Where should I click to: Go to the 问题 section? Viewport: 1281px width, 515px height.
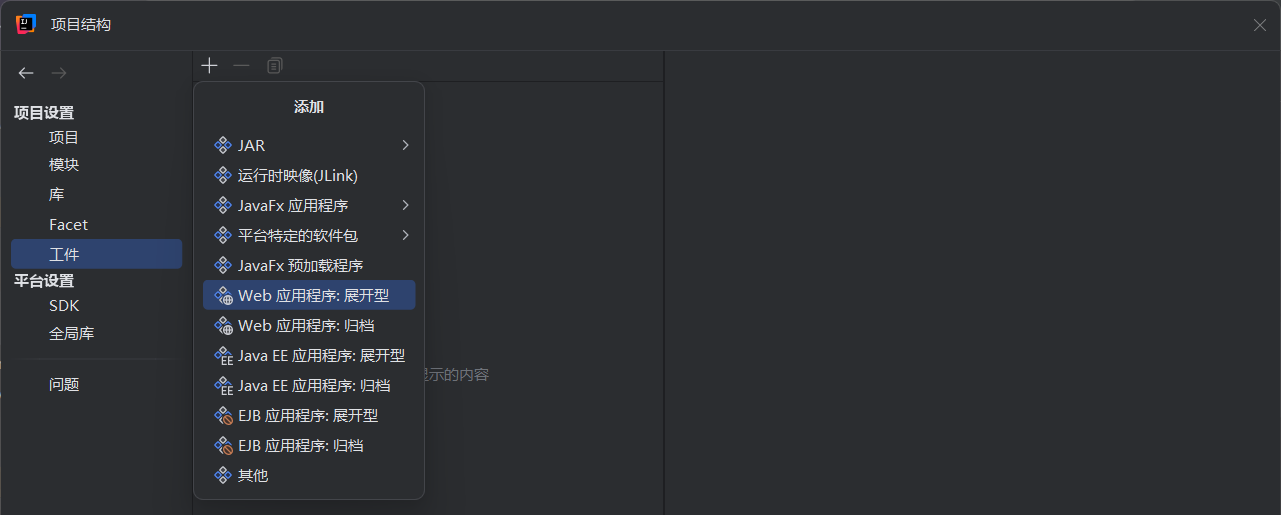click(64, 385)
